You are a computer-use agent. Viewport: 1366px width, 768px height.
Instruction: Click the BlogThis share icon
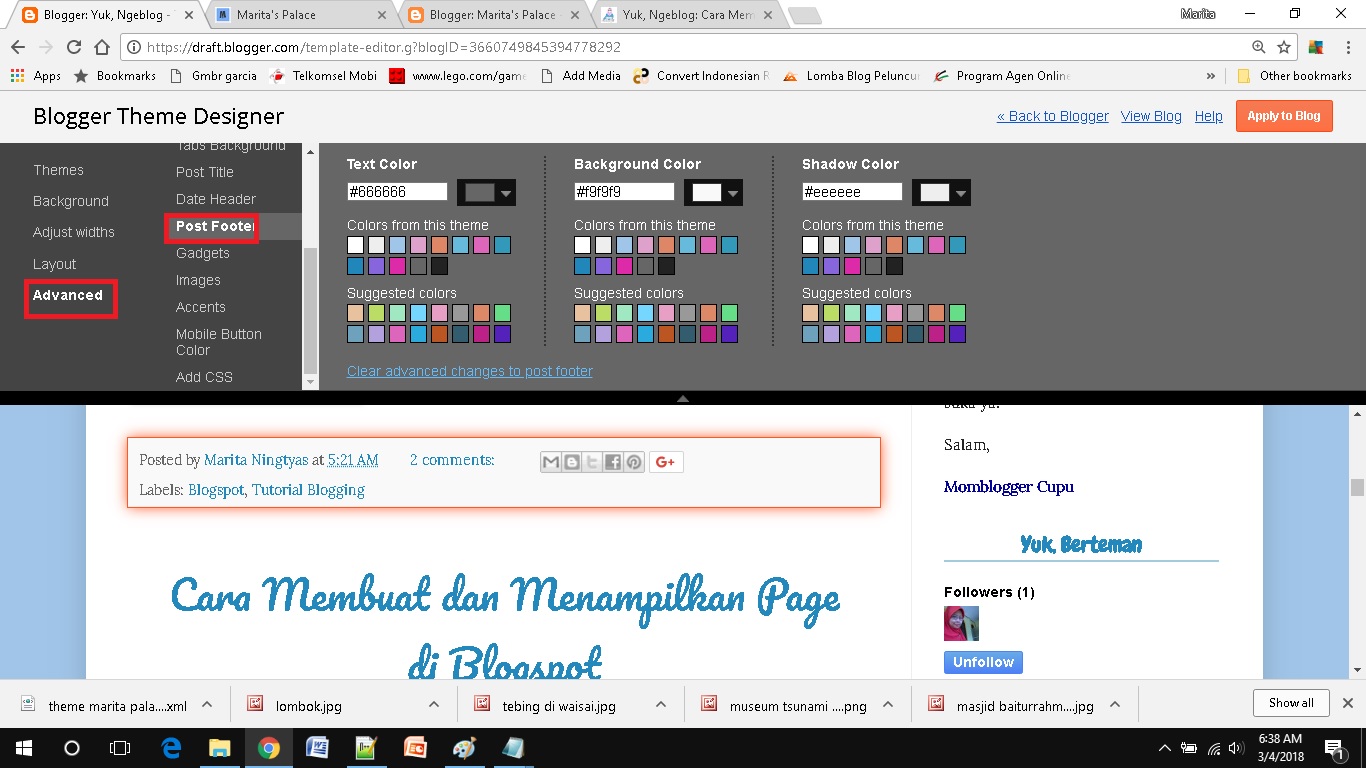tap(572, 462)
